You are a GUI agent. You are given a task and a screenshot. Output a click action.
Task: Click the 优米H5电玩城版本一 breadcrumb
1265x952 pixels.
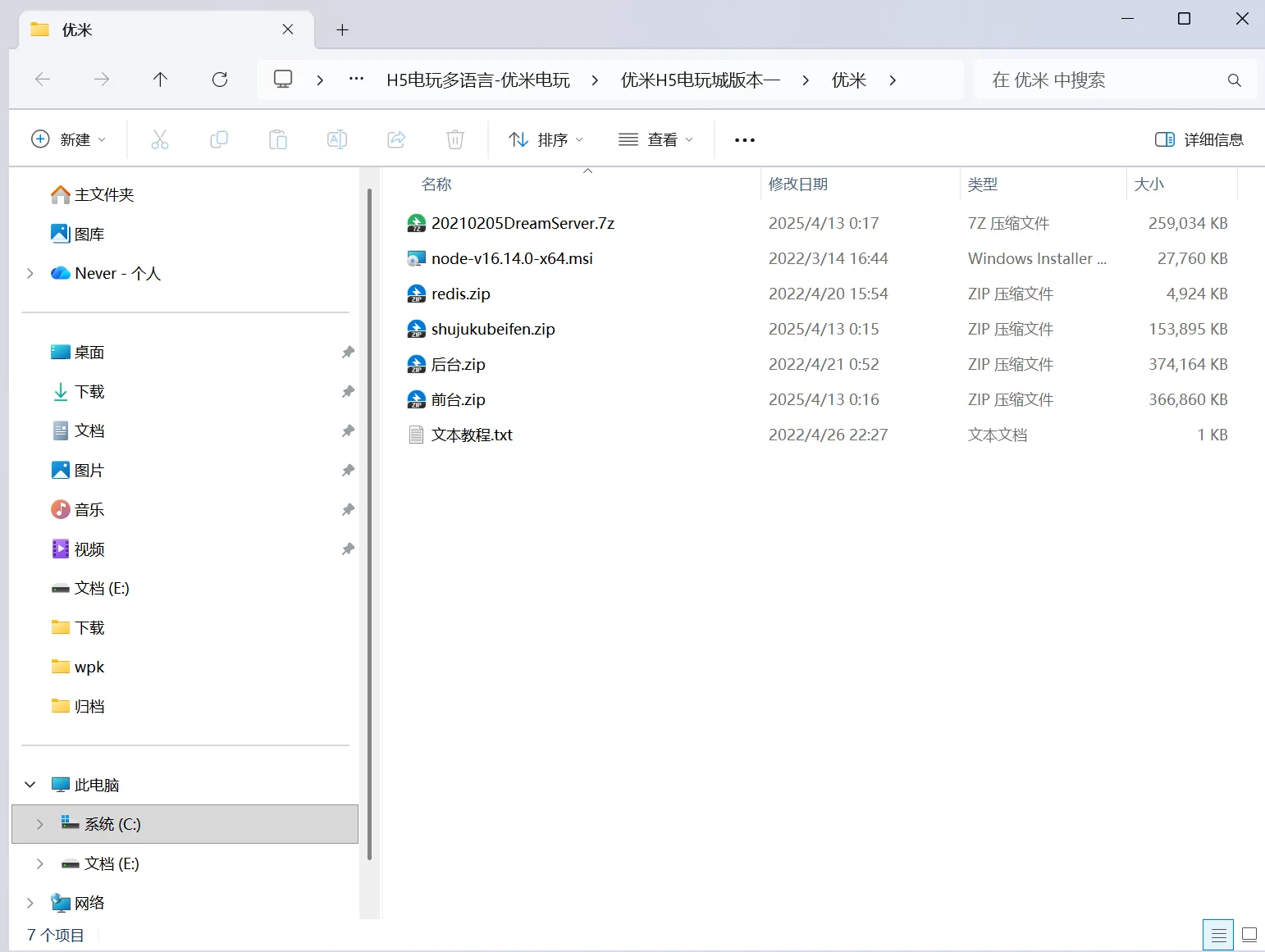click(701, 80)
